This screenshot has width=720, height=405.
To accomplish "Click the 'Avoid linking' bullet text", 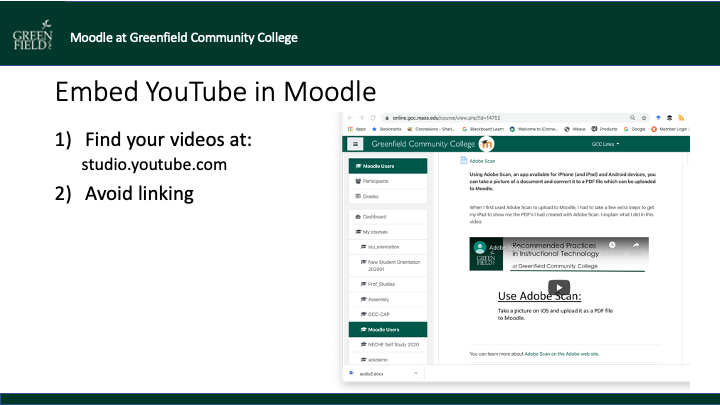I will tap(139, 194).
